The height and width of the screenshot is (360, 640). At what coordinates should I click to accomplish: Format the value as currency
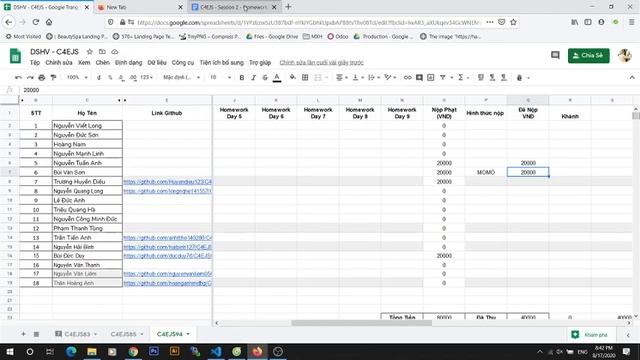point(98,77)
